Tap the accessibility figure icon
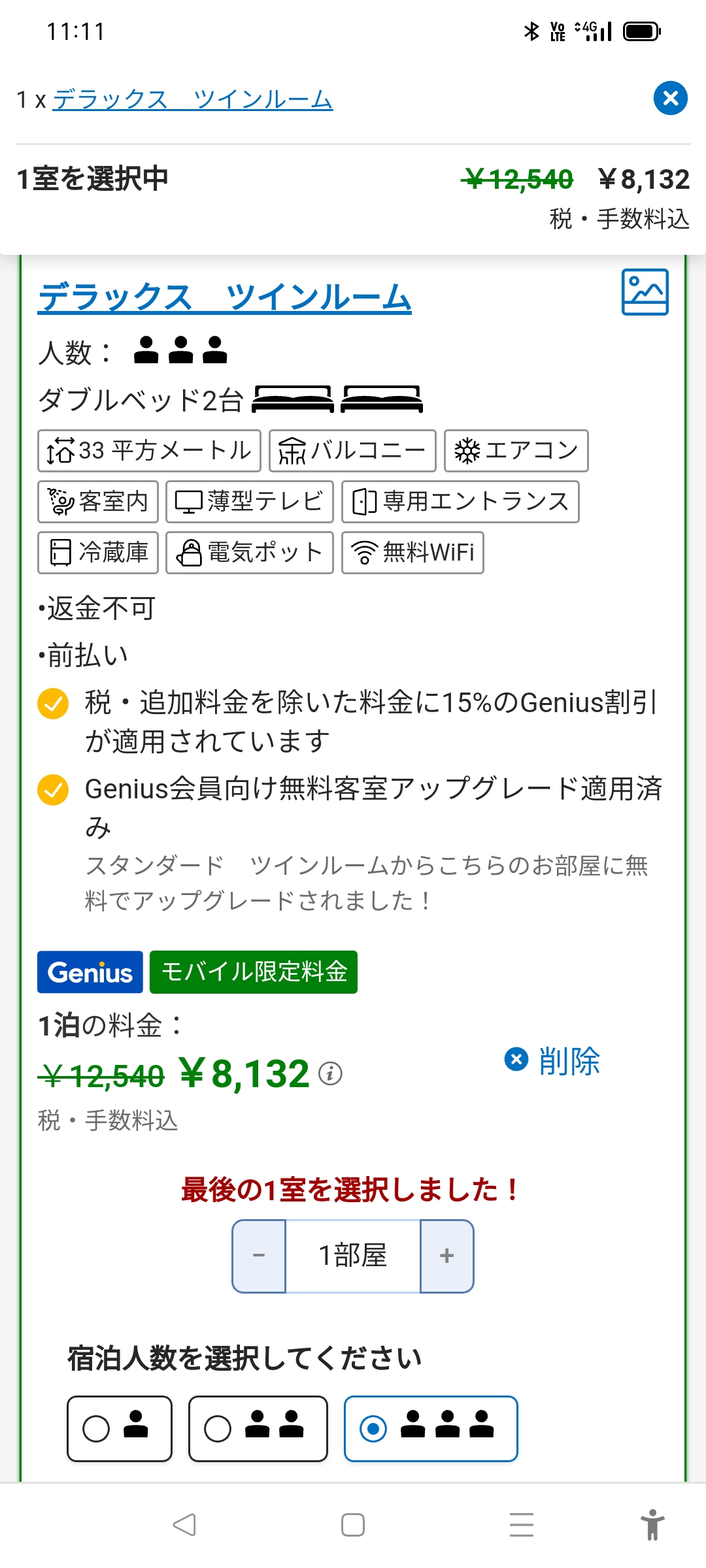 tap(652, 1525)
